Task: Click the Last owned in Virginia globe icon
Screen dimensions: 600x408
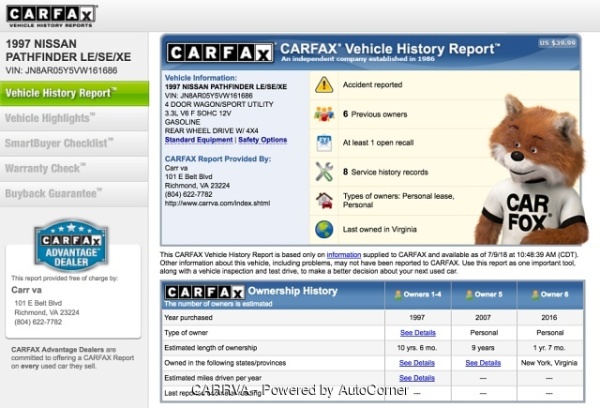Action: tap(324, 229)
